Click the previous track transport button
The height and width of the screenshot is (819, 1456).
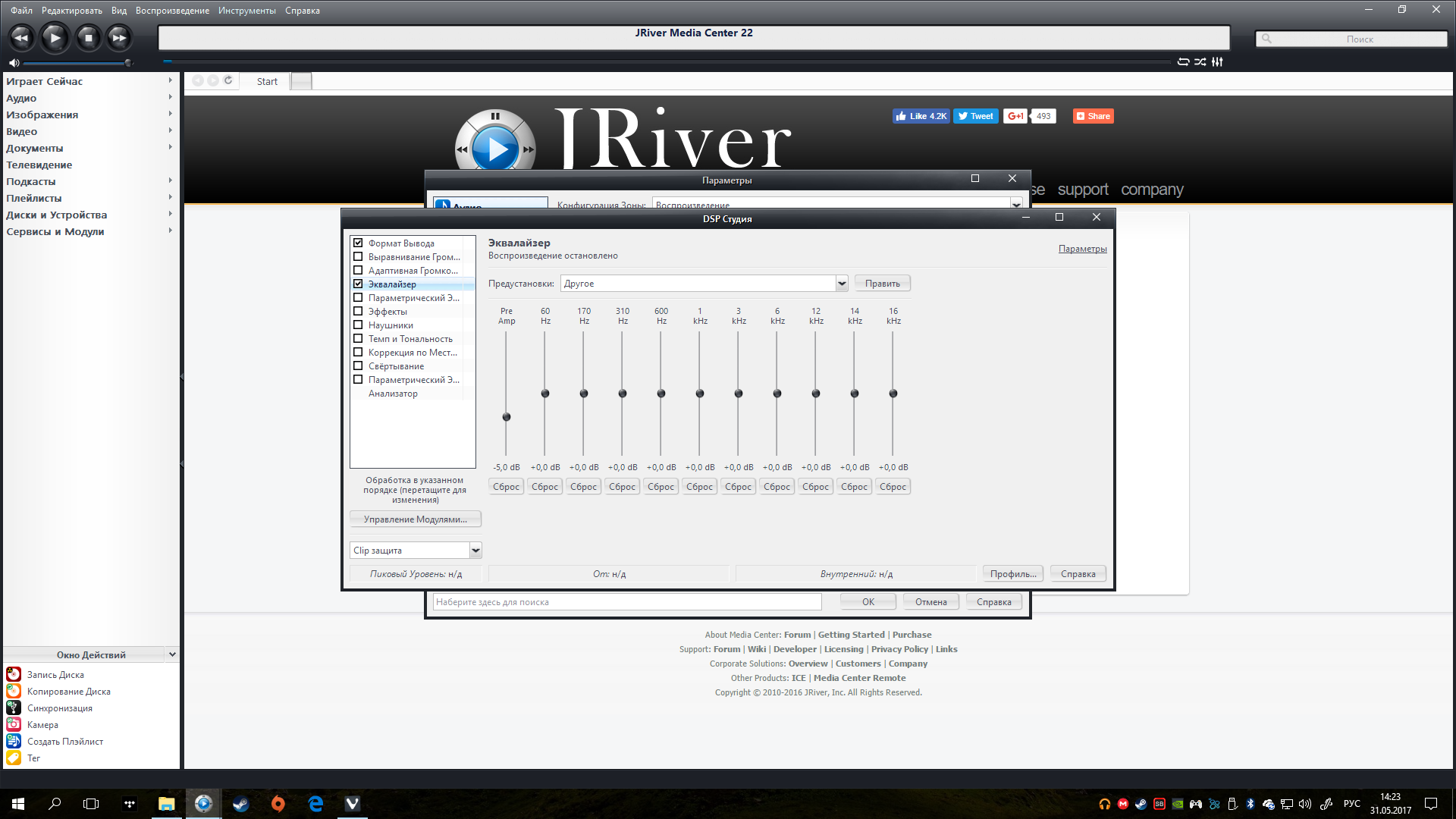click(x=21, y=37)
